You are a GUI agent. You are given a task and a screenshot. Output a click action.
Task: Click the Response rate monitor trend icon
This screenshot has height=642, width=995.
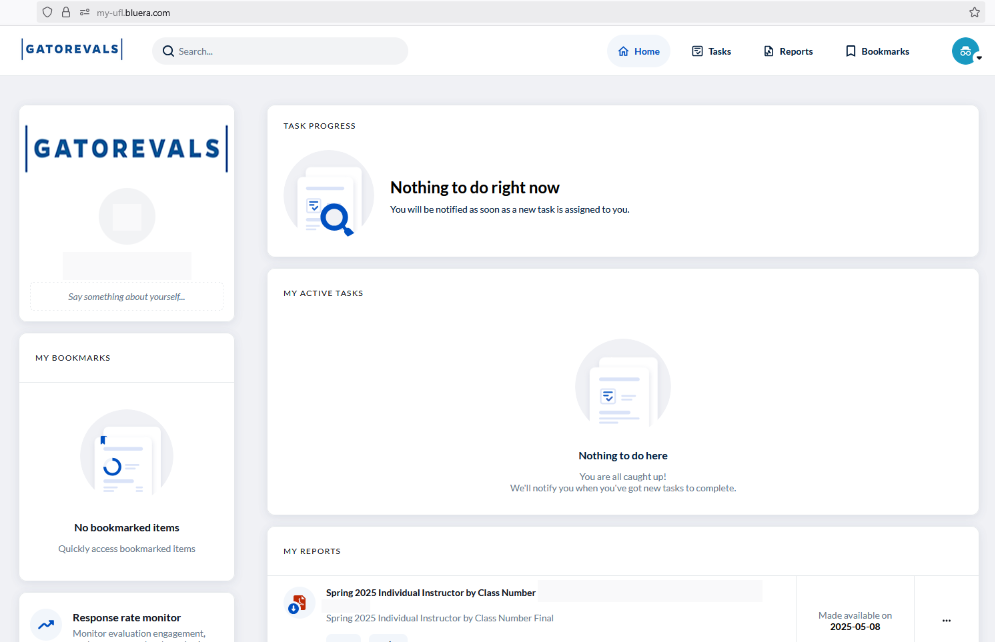click(46, 625)
